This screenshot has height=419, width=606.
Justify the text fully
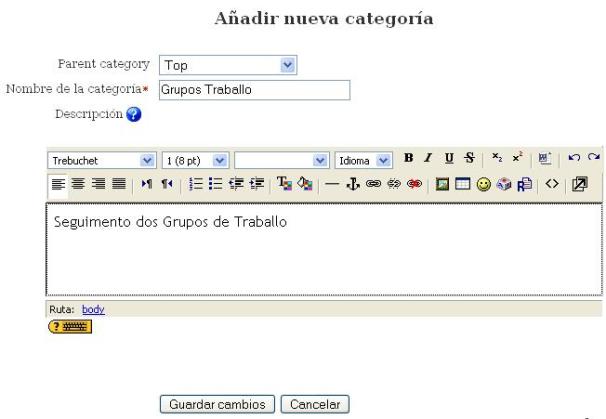point(119,184)
